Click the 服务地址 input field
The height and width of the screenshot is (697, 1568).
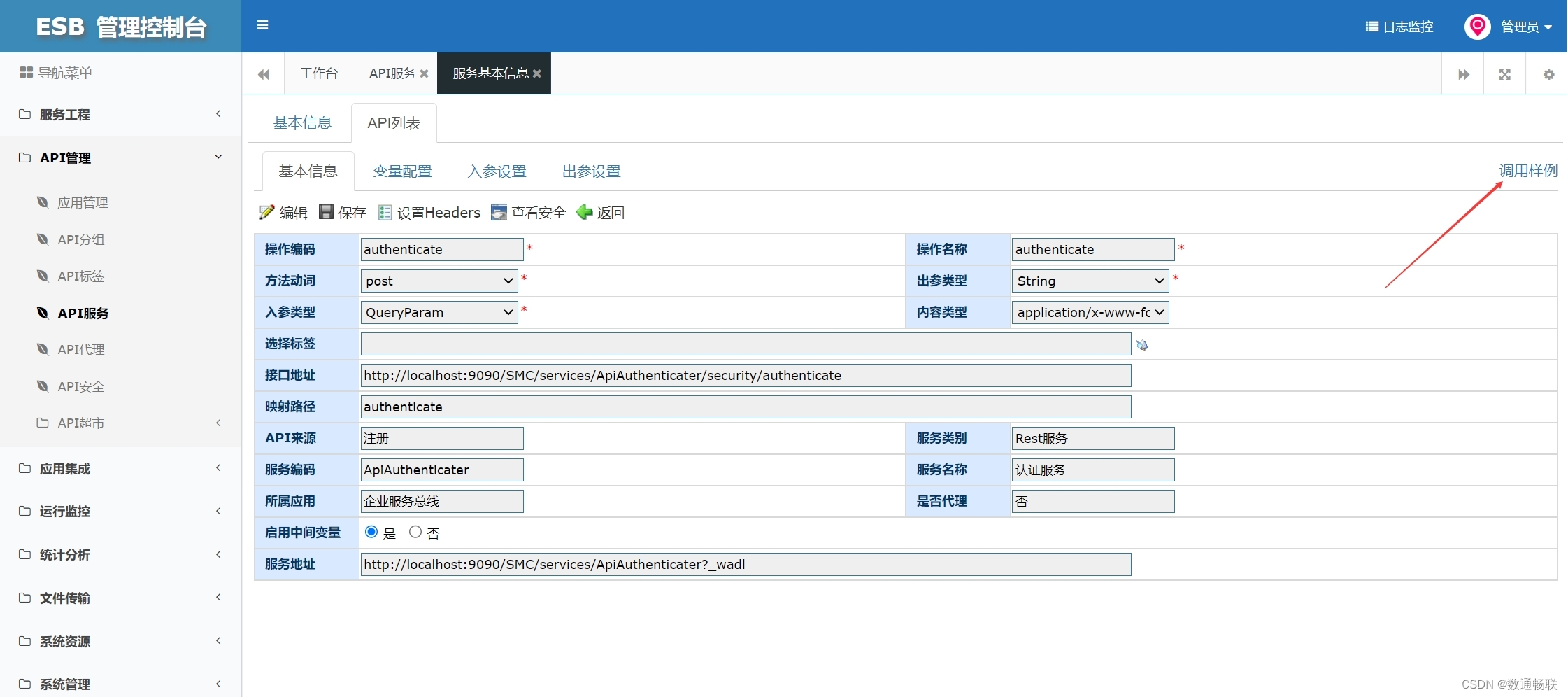[746, 564]
